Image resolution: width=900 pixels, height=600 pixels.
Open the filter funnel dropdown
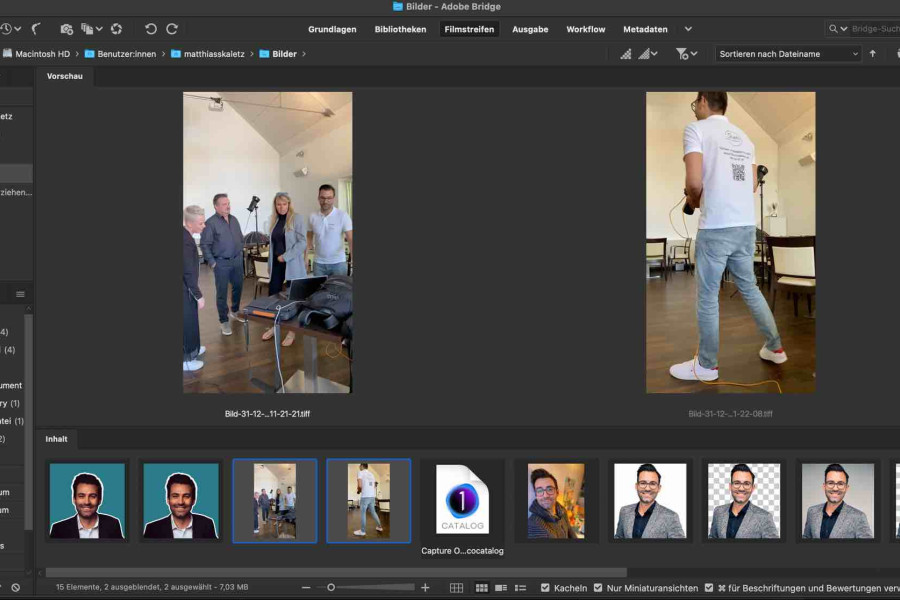pyautogui.click(x=686, y=54)
